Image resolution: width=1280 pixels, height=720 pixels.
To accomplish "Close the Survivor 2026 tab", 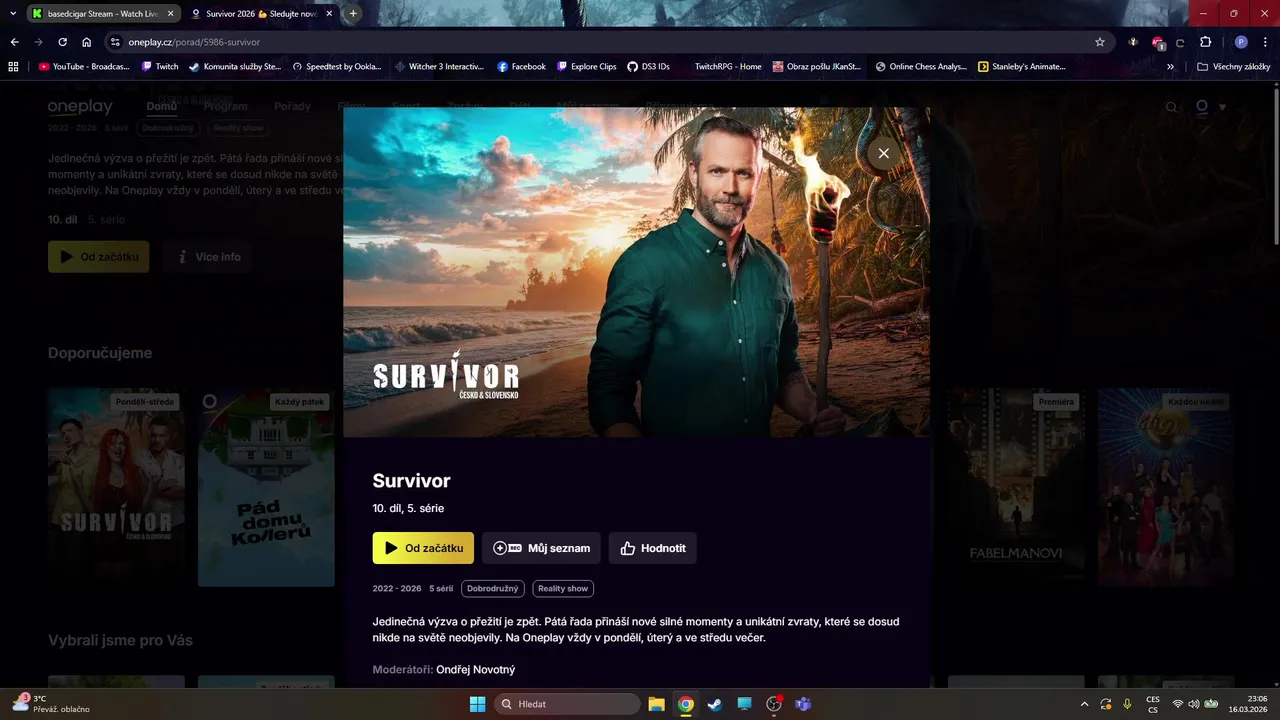I will click(329, 14).
